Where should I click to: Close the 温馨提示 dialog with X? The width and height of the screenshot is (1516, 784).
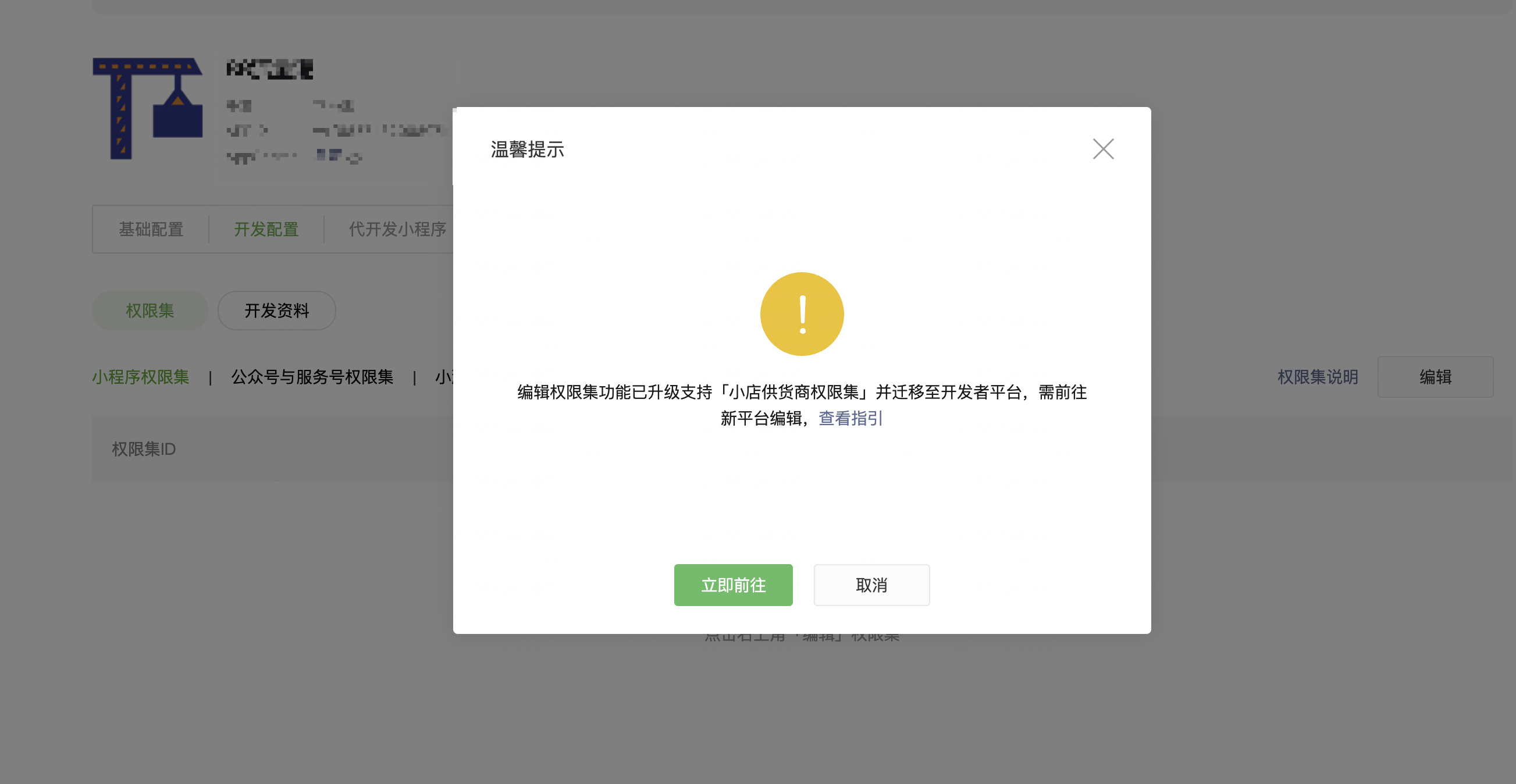tap(1103, 149)
